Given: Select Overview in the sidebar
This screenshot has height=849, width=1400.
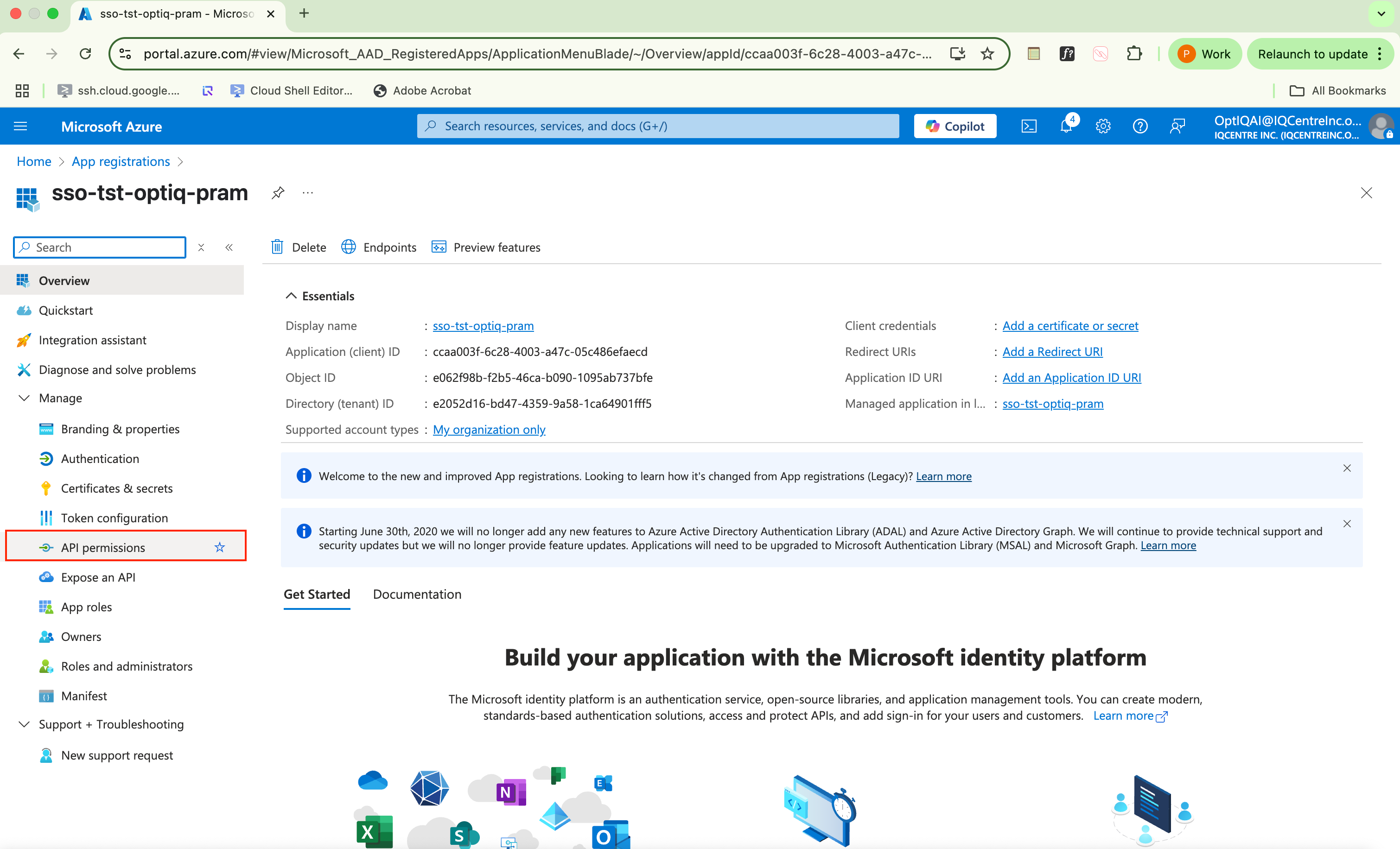Looking at the screenshot, I should 122,280.
